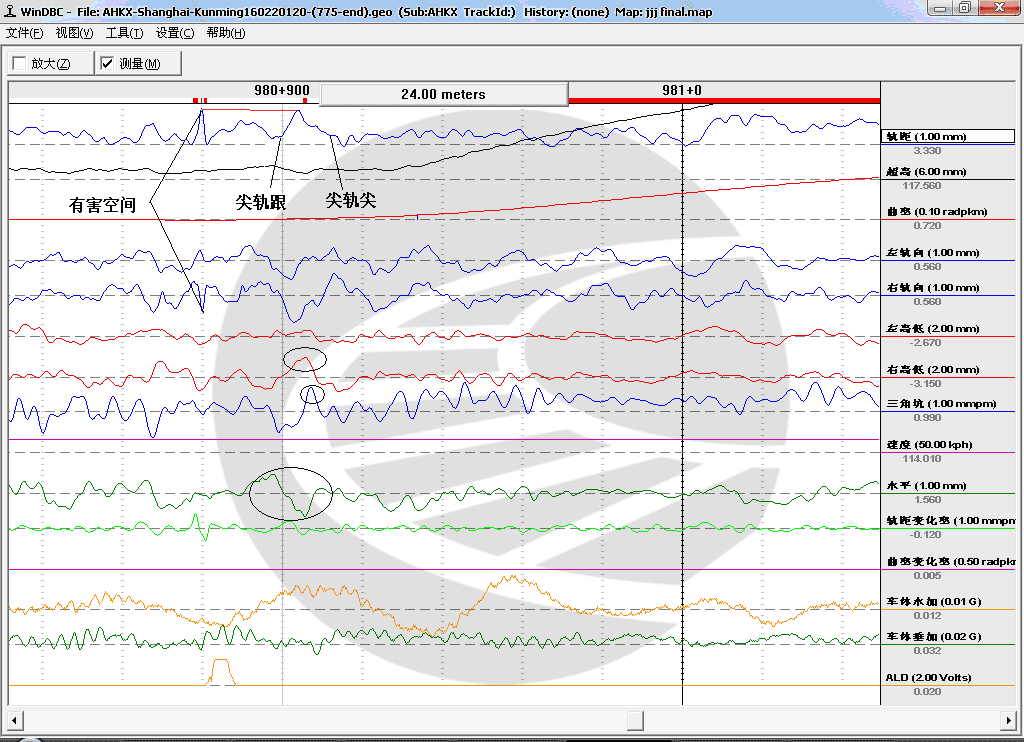Select the 水平 (1.00 mm) channel label
The height and width of the screenshot is (742, 1024).
click(x=926, y=485)
